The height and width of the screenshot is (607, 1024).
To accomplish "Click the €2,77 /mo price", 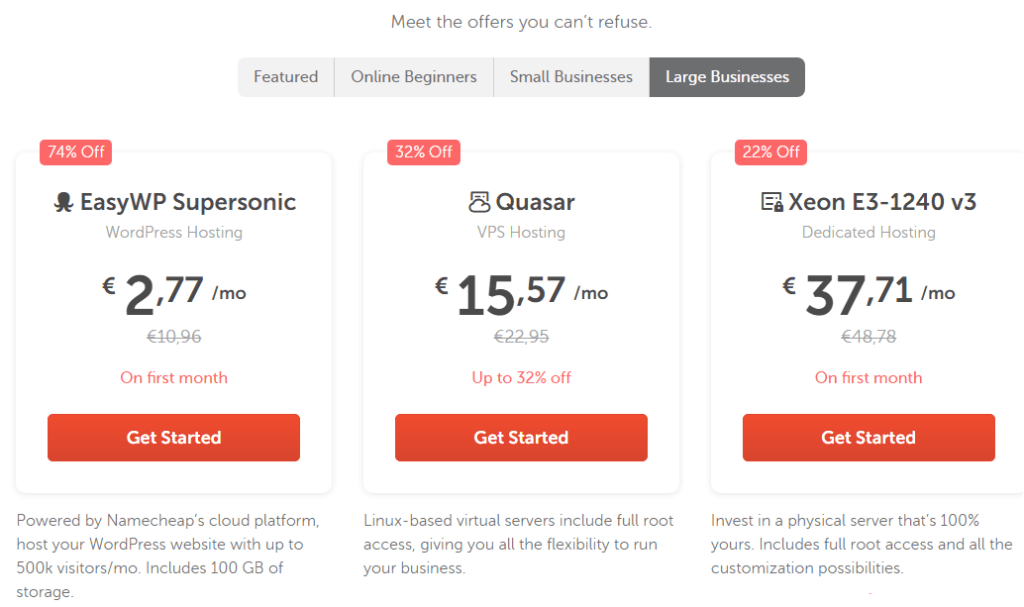I will (174, 293).
